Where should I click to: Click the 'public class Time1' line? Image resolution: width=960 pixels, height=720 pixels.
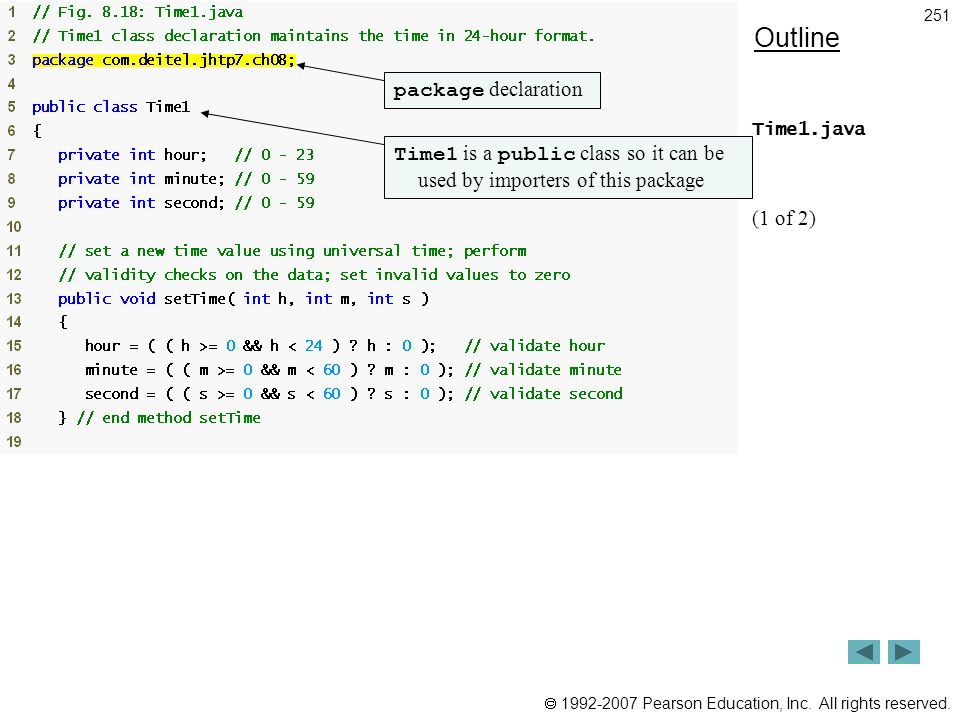111,107
